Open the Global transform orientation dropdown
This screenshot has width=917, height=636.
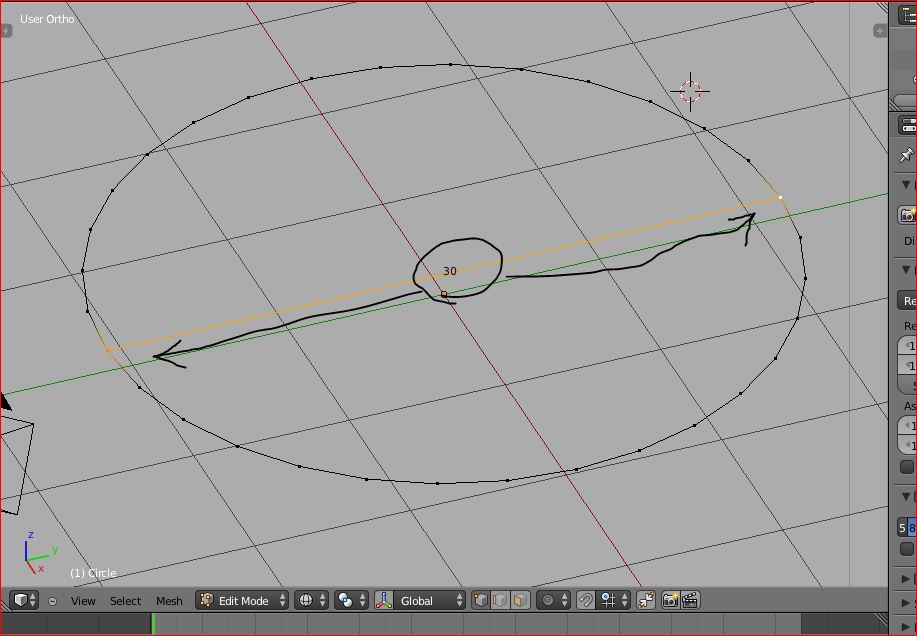(x=429, y=600)
